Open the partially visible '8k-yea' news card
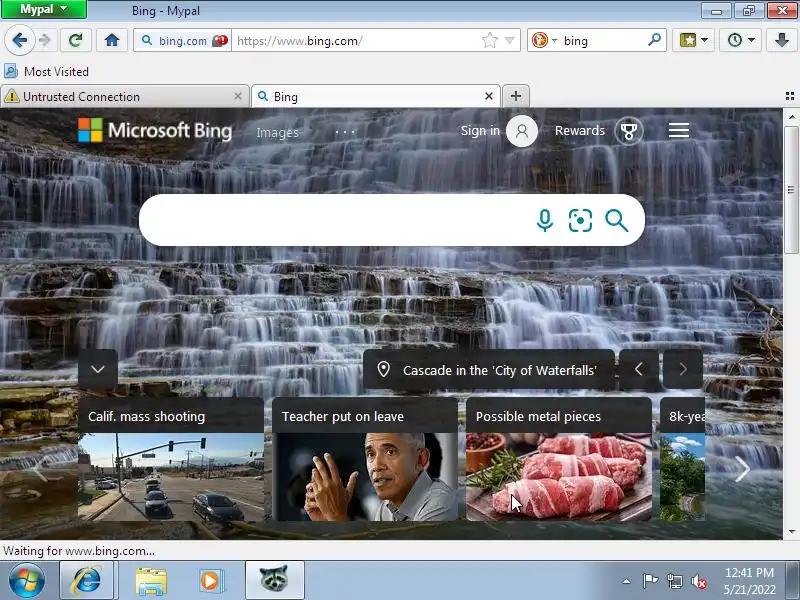 click(x=683, y=459)
